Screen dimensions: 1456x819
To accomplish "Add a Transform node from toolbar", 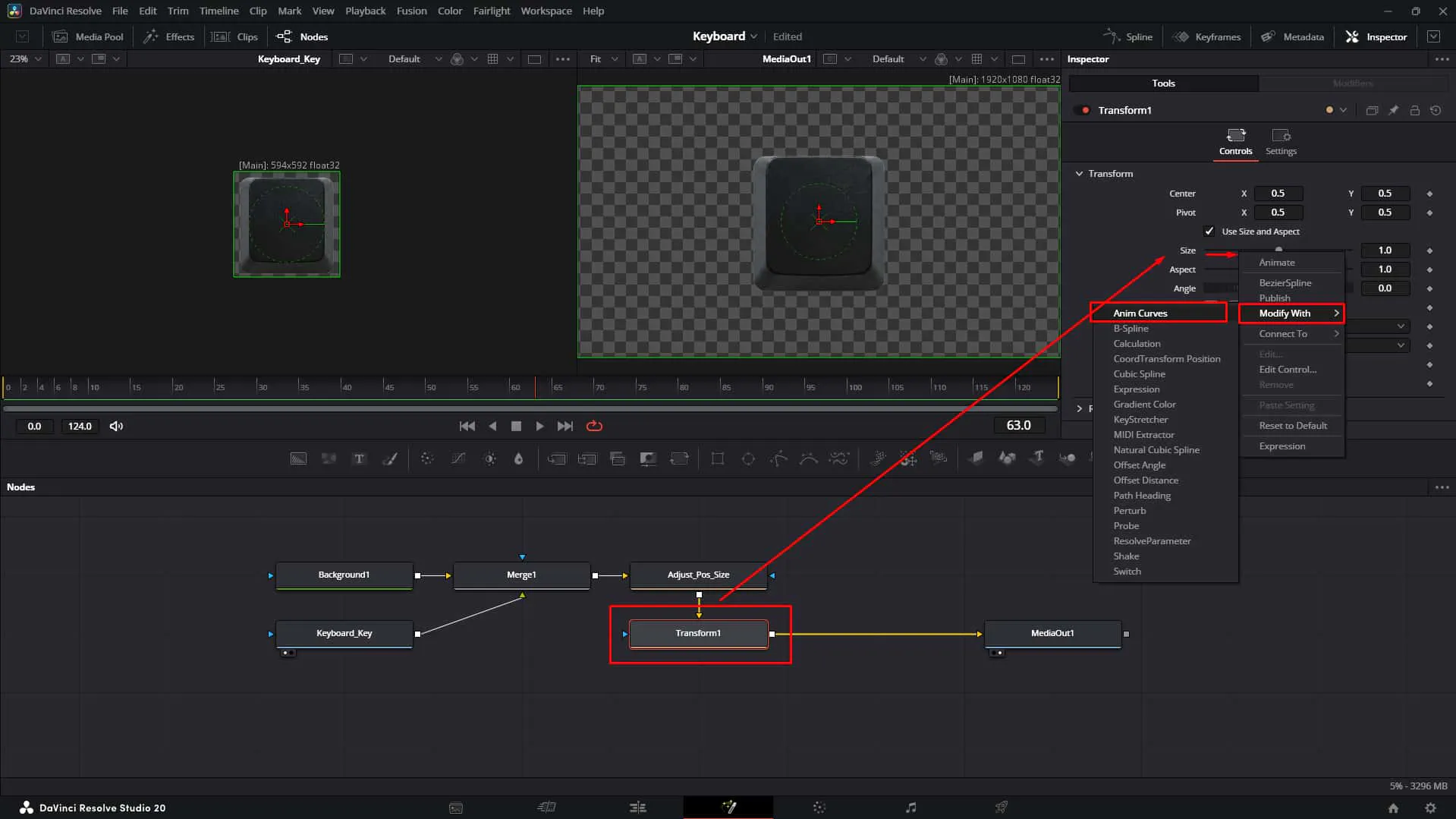I will tap(679, 458).
